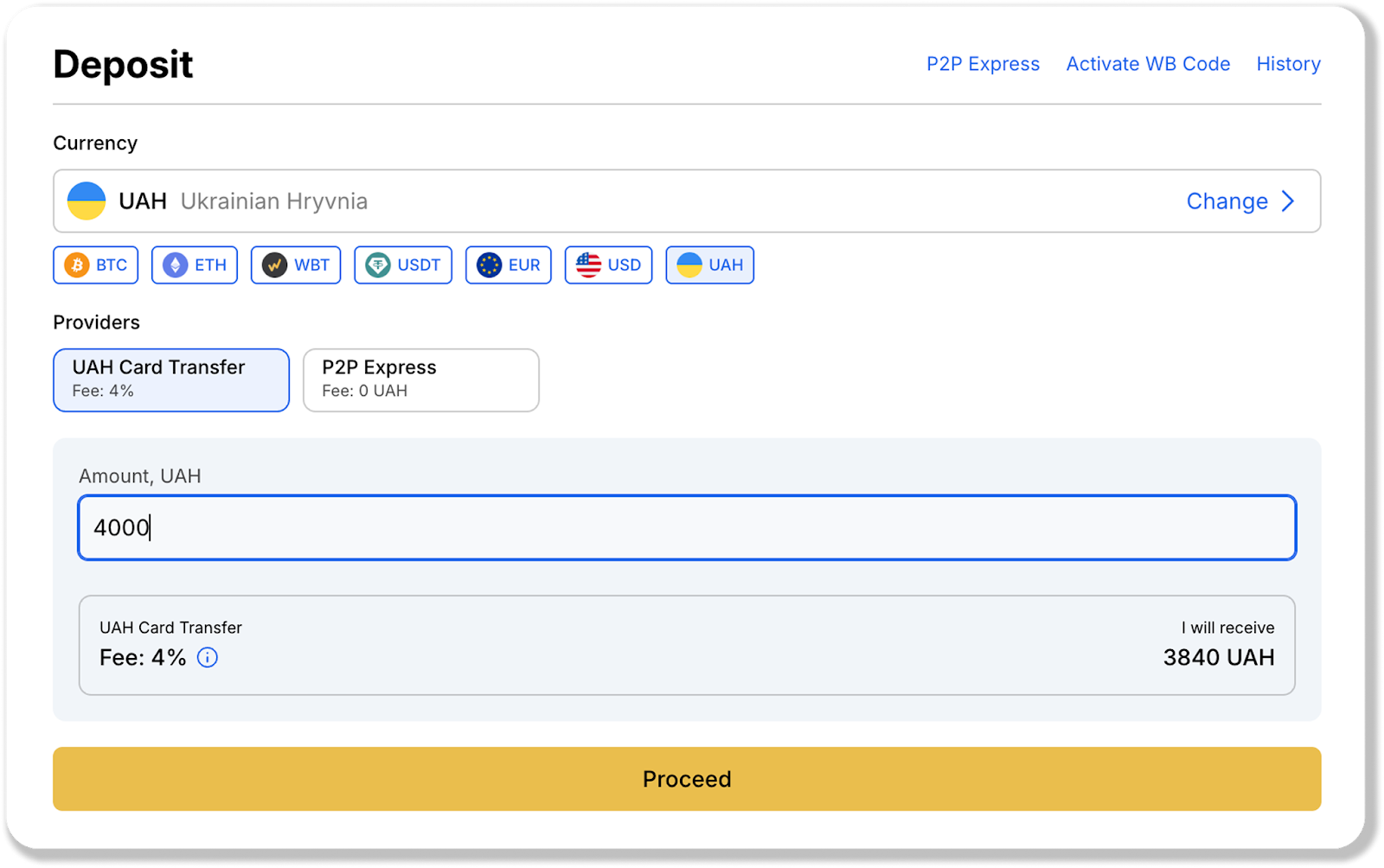Select the USD dollar currency chip
Screen dimensions: 1384x868
tap(608, 265)
